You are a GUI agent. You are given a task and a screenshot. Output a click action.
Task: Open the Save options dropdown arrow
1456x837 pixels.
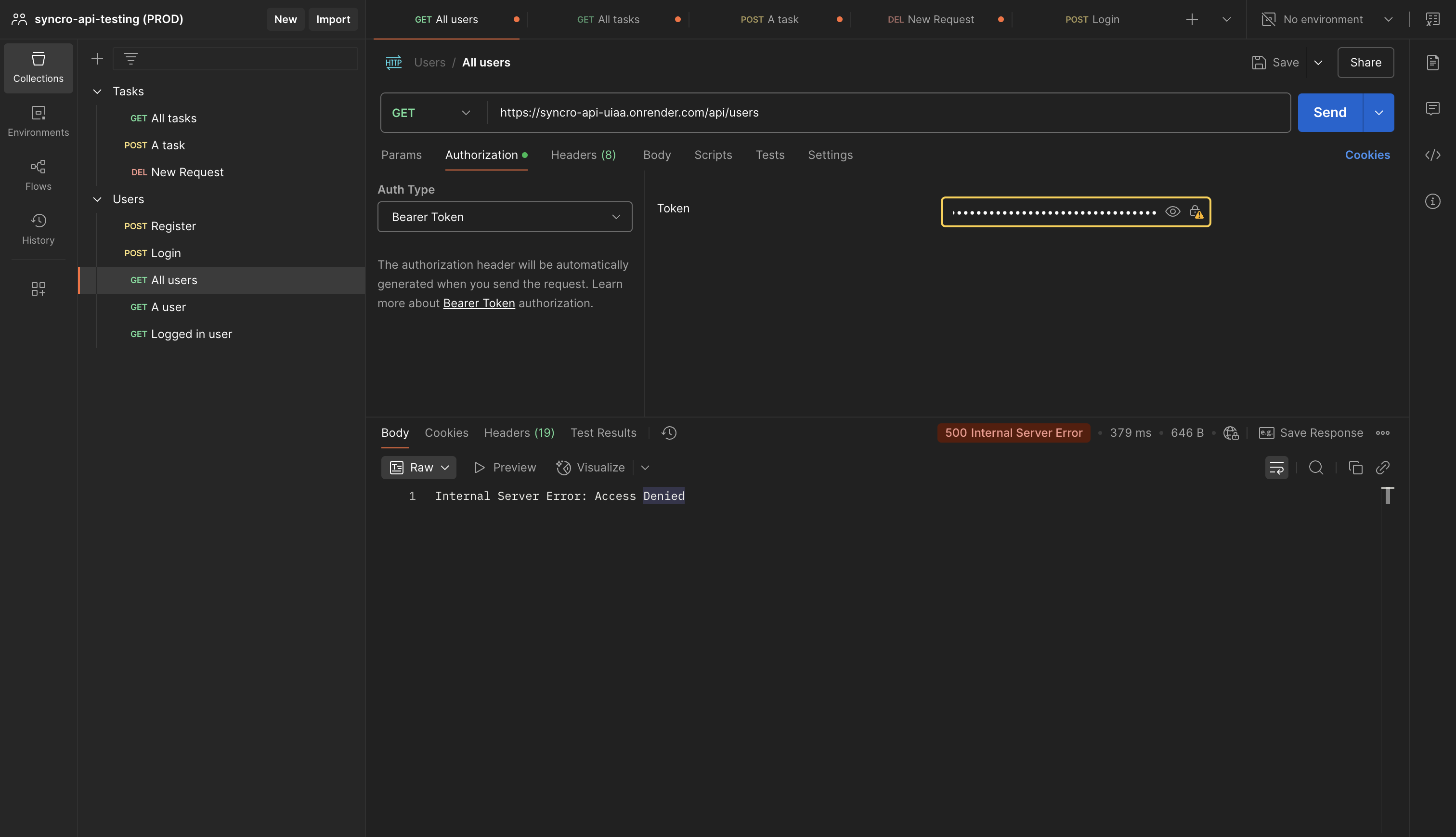pyautogui.click(x=1318, y=62)
